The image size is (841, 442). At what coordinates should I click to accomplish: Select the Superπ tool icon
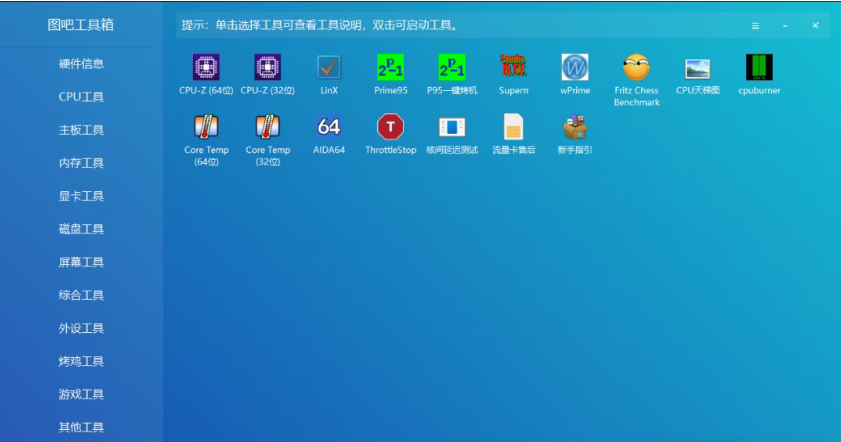click(513, 67)
